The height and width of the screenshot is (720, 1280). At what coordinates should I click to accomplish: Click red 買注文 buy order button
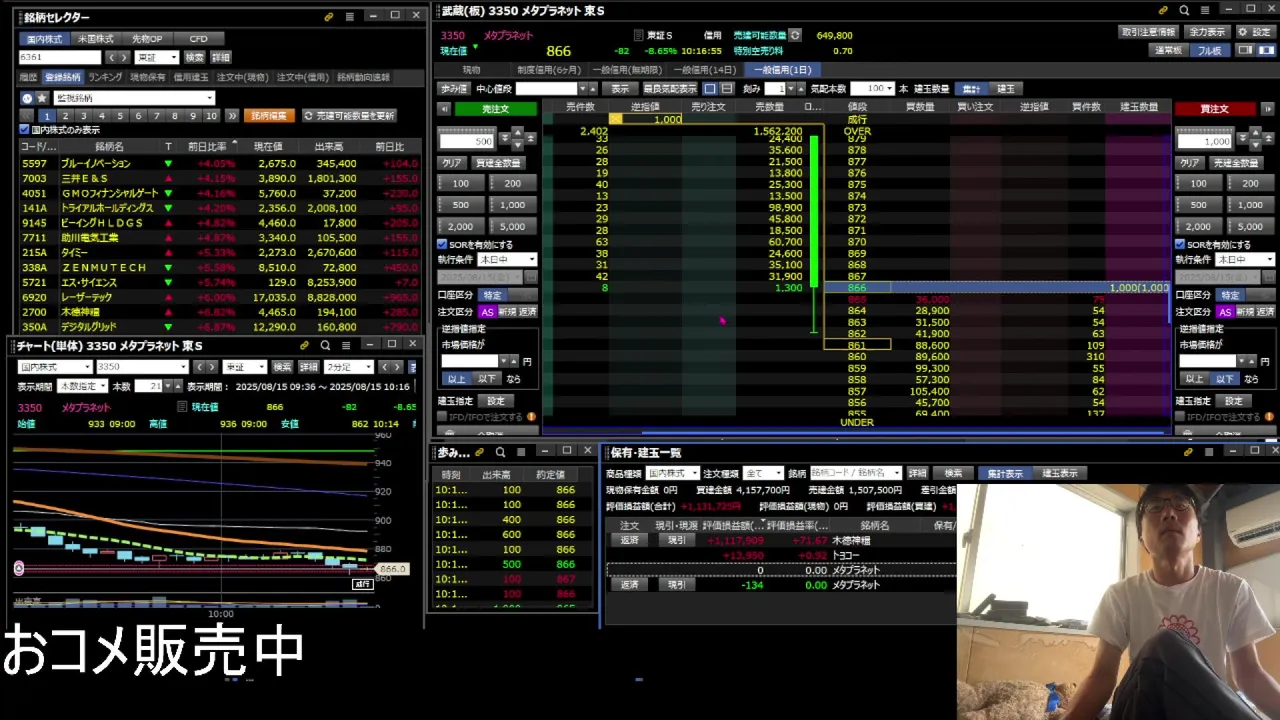pyautogui.click(x=1214, y=109)
